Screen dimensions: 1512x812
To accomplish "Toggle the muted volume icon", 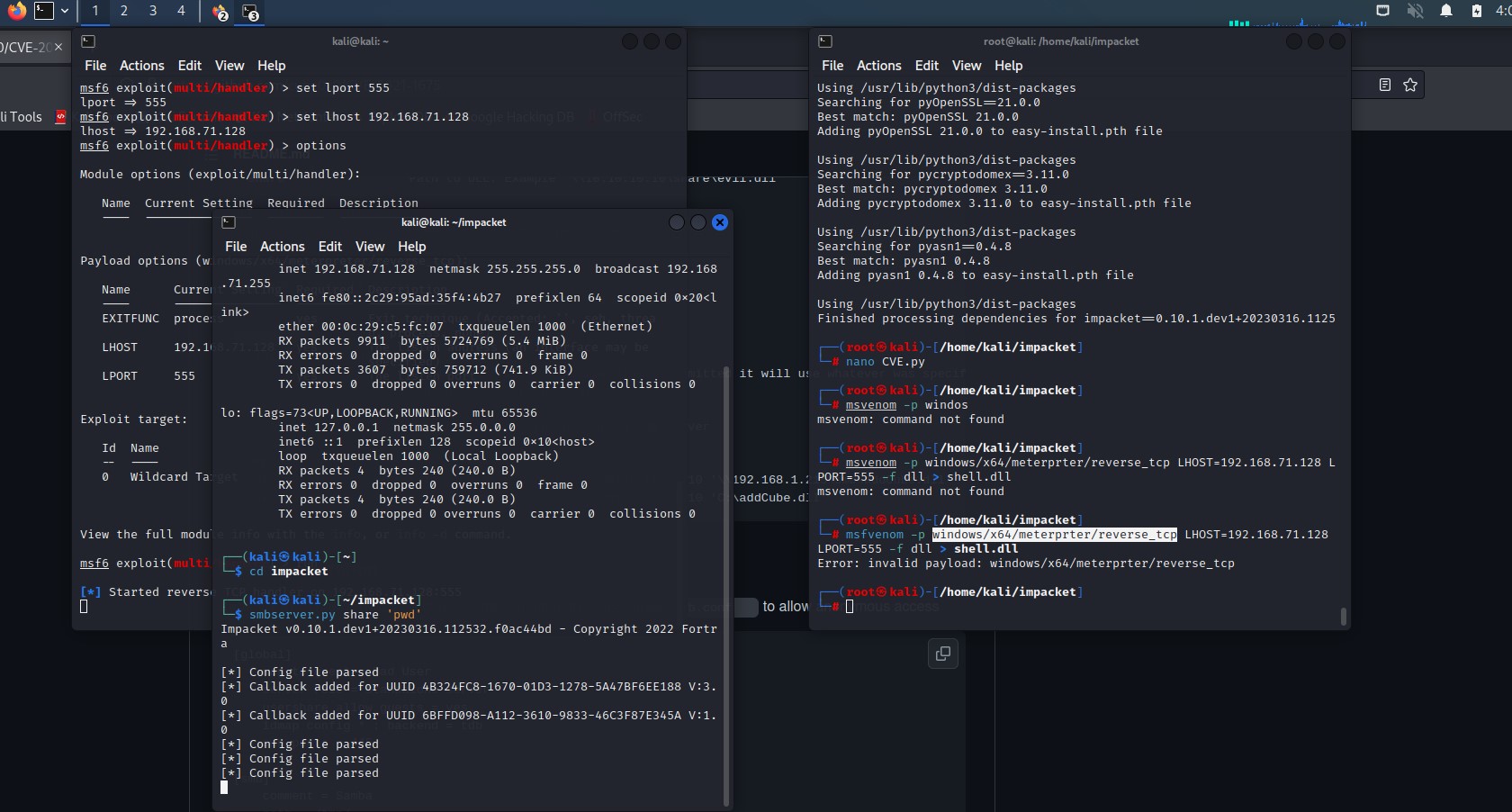I will 1415,11.
